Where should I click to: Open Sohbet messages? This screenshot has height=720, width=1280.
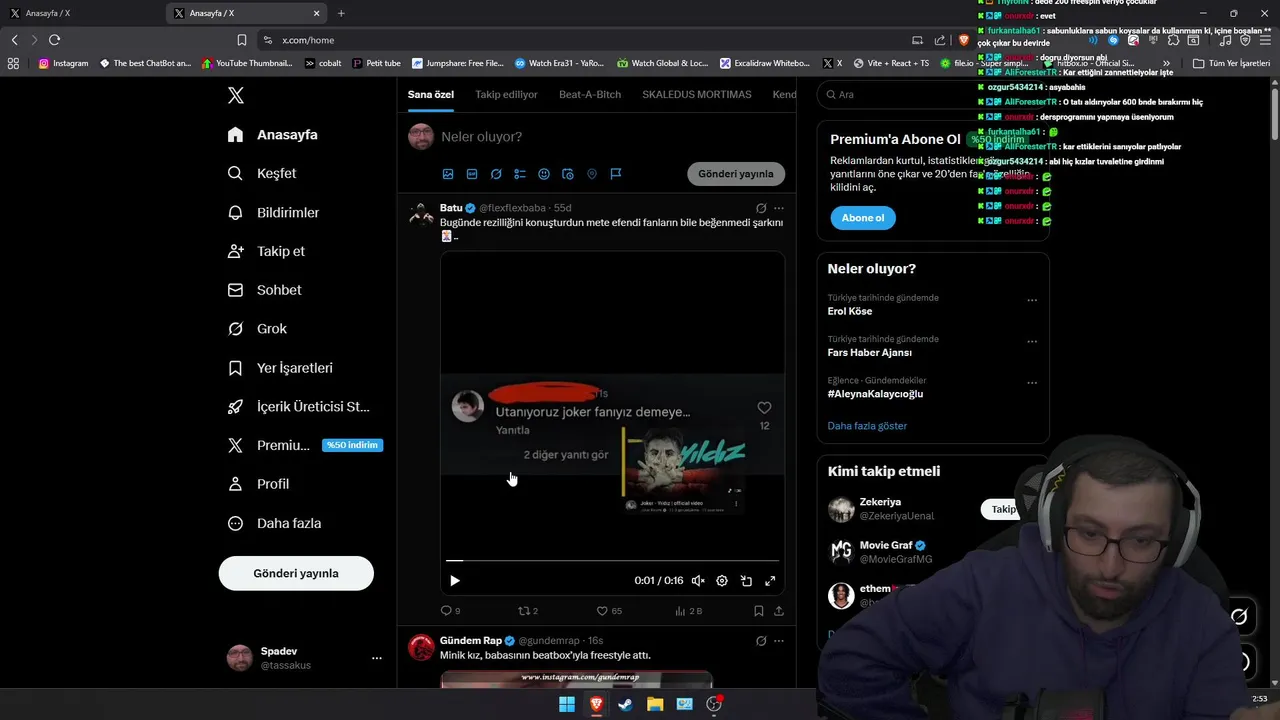[265, 290]
